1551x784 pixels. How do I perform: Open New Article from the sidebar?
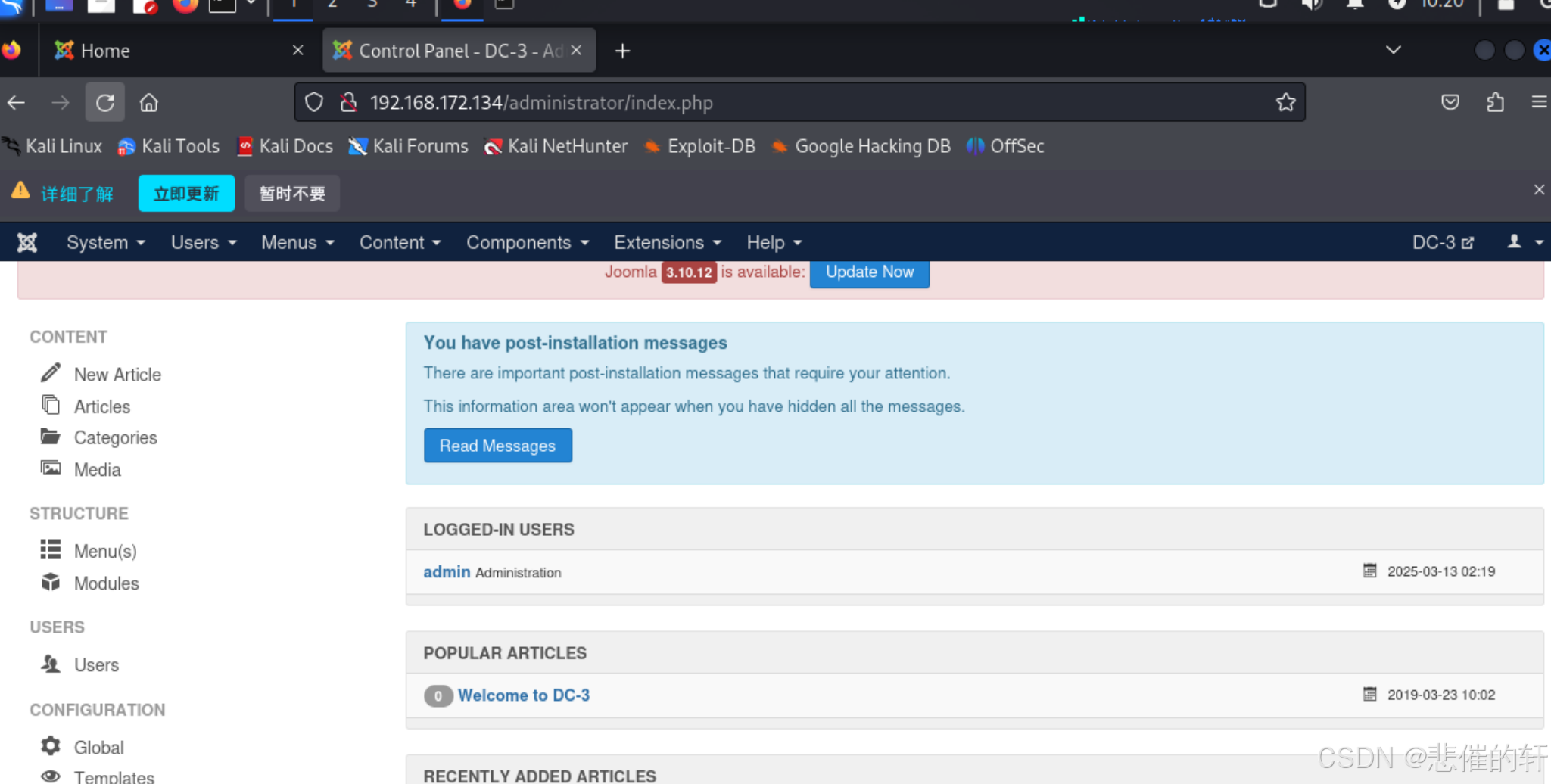tap(117, 375)
